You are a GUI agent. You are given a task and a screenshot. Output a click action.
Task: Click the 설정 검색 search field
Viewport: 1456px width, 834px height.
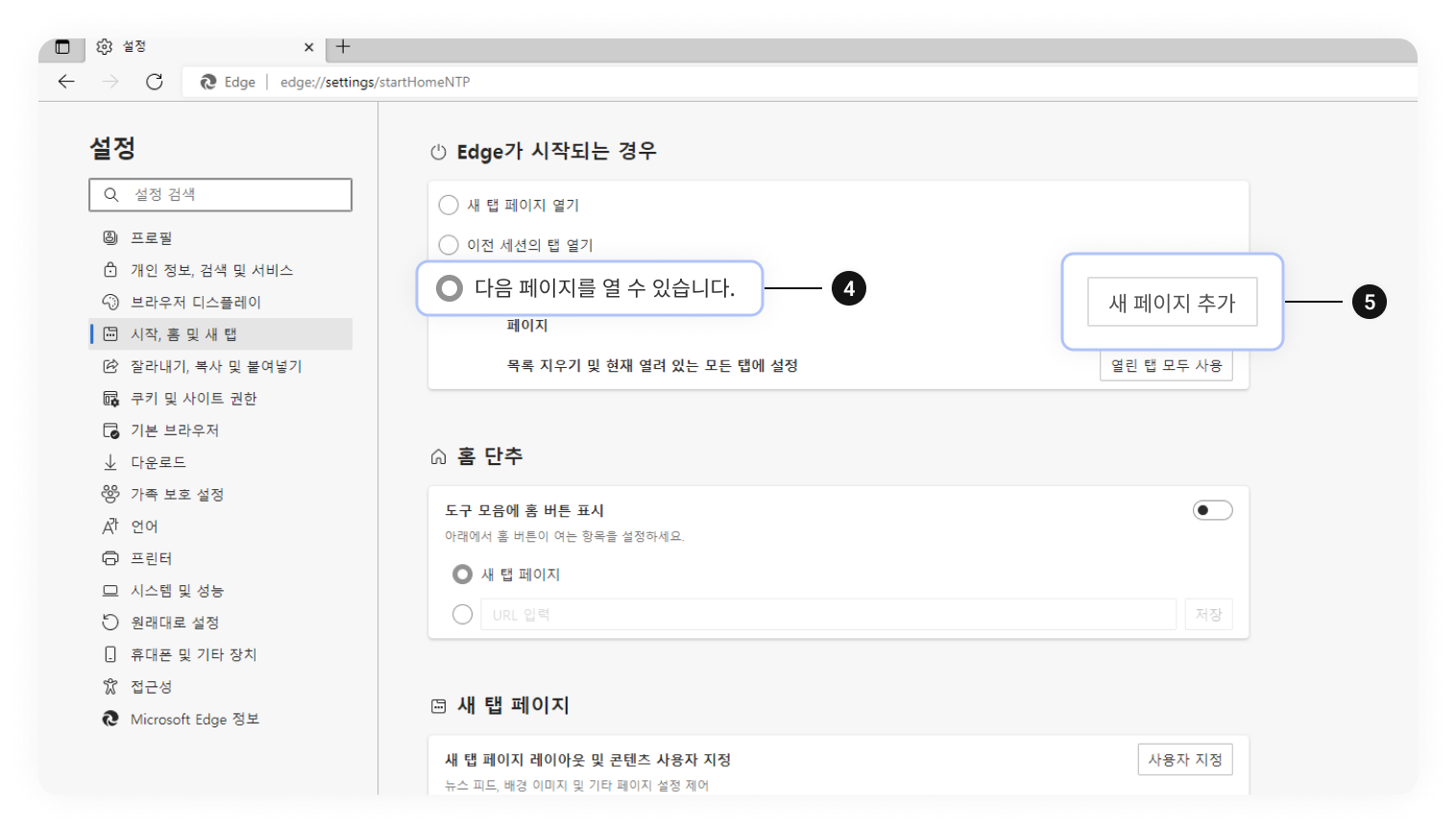pos(220,194)
